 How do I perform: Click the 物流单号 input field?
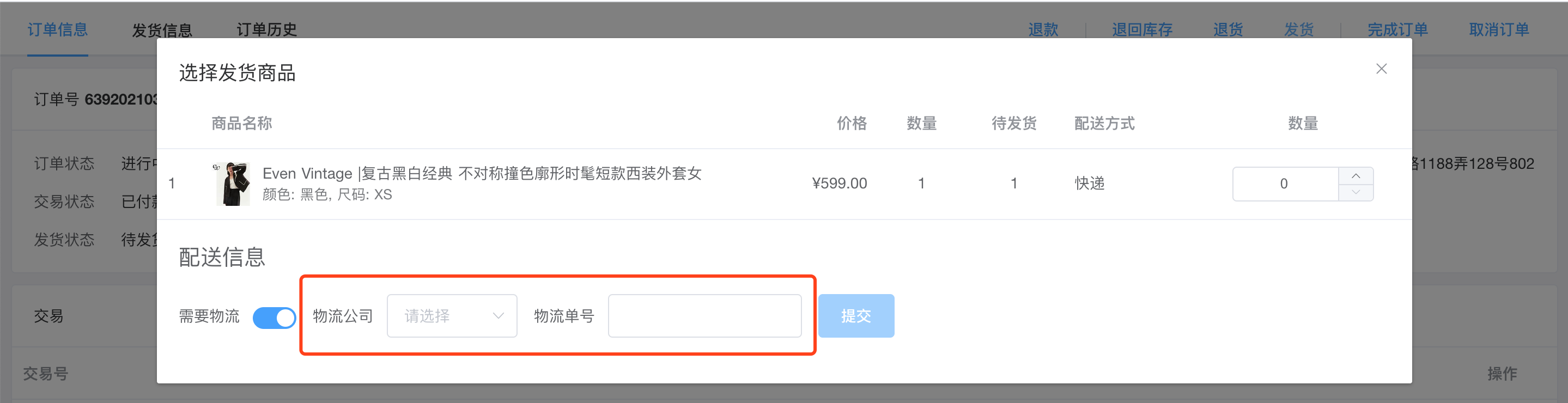(x=704, y=316)
